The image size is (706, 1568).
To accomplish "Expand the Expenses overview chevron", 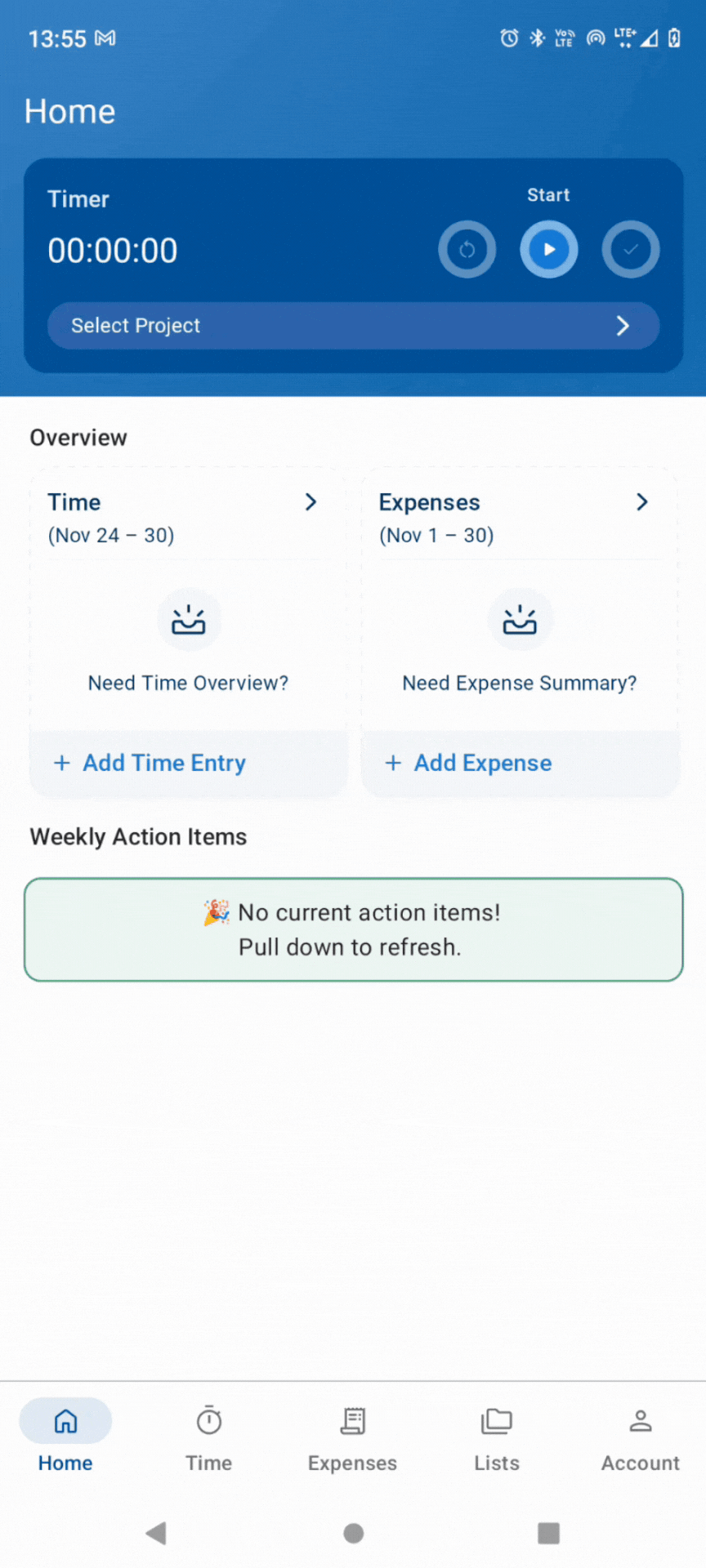I will pyautogui.click(x=642, y=502).
